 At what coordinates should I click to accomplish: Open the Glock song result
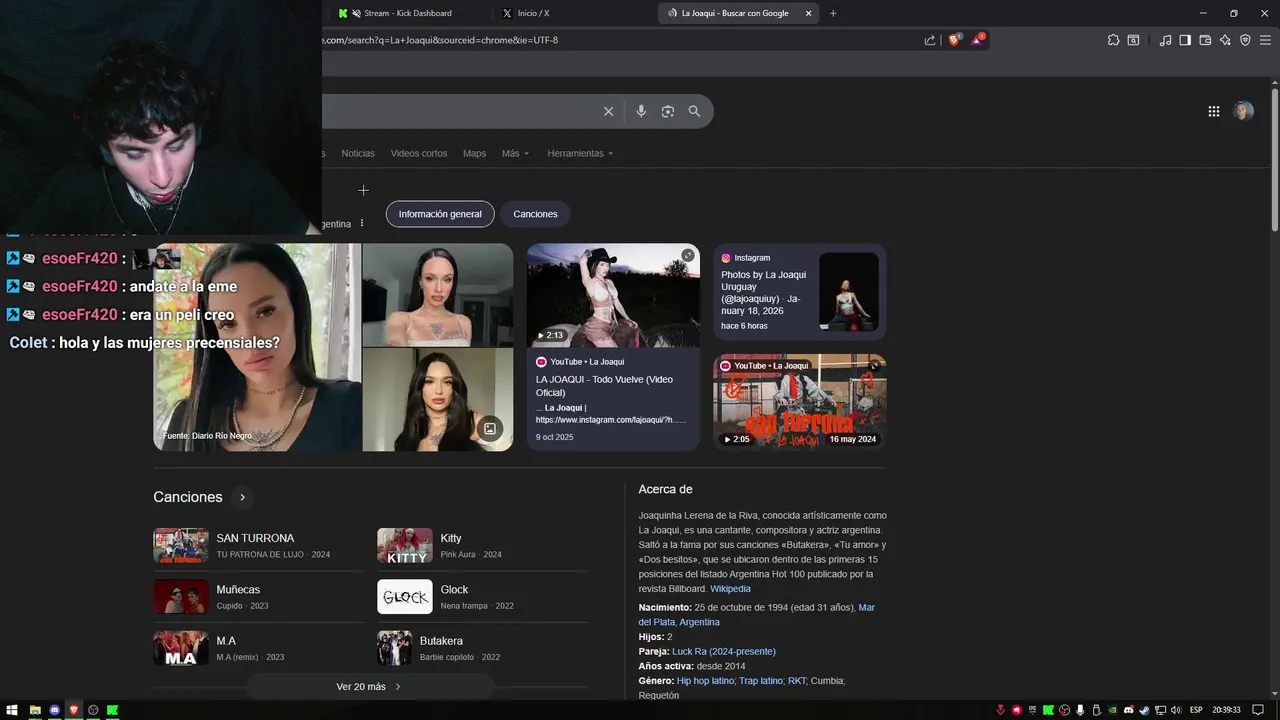pyautogui.click(x=482, y=597)
